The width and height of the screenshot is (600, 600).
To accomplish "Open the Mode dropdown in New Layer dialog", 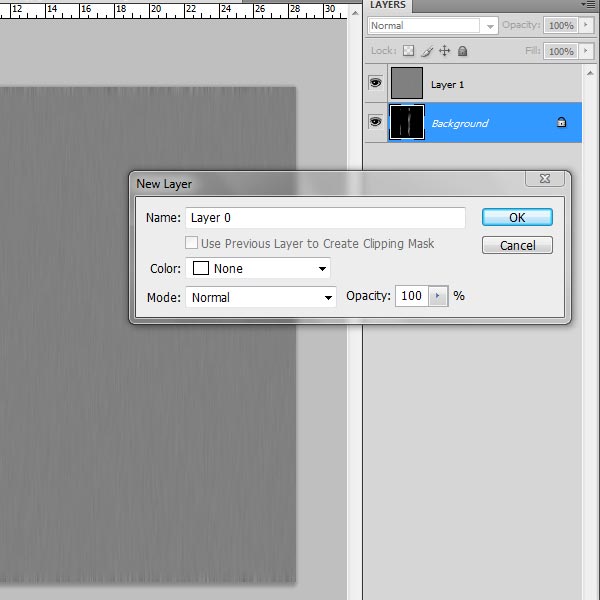I will [x=261, y=297].
